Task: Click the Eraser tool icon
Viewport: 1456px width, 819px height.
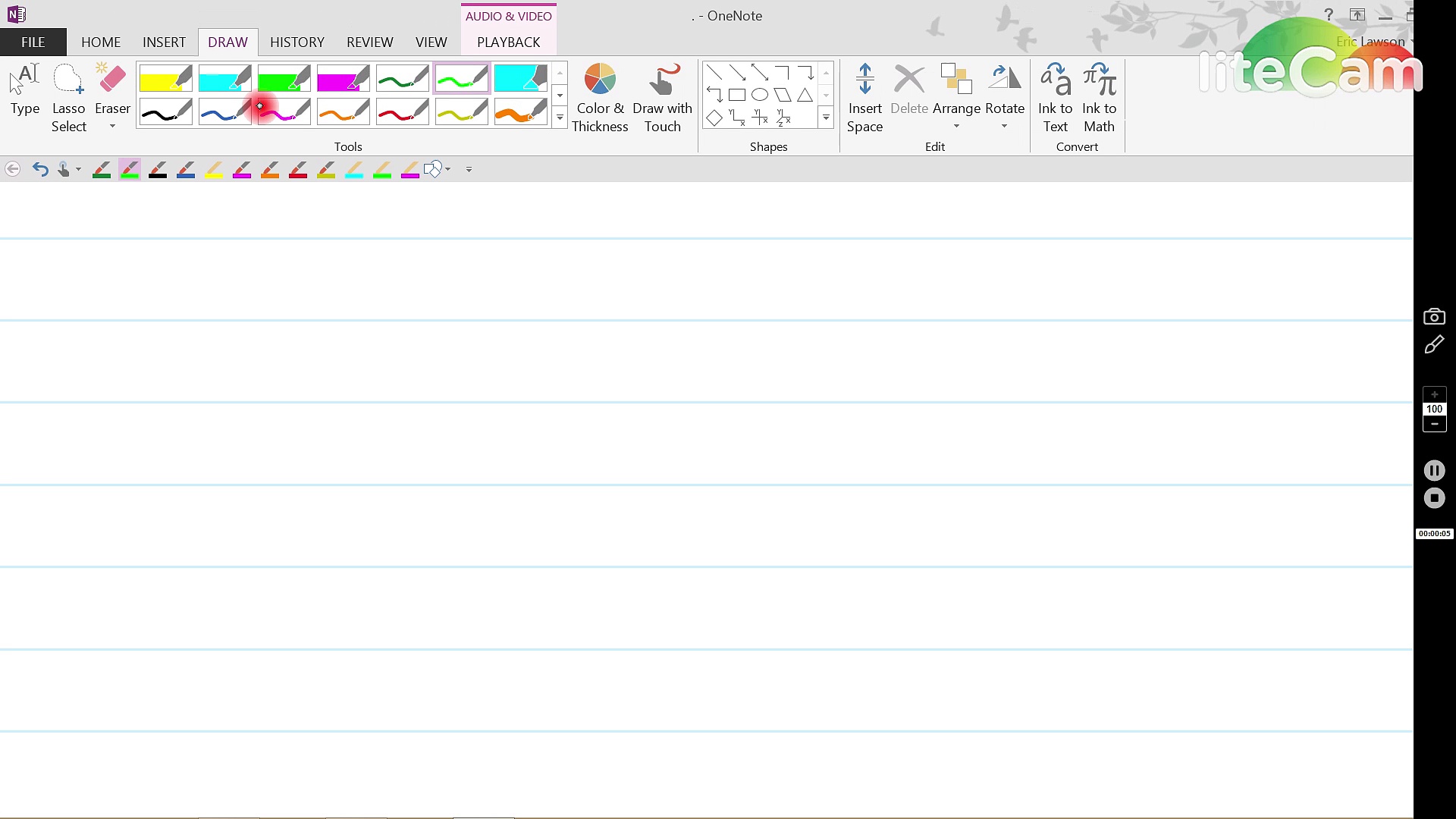Action: pyautogui.click(x=112, y=80)
